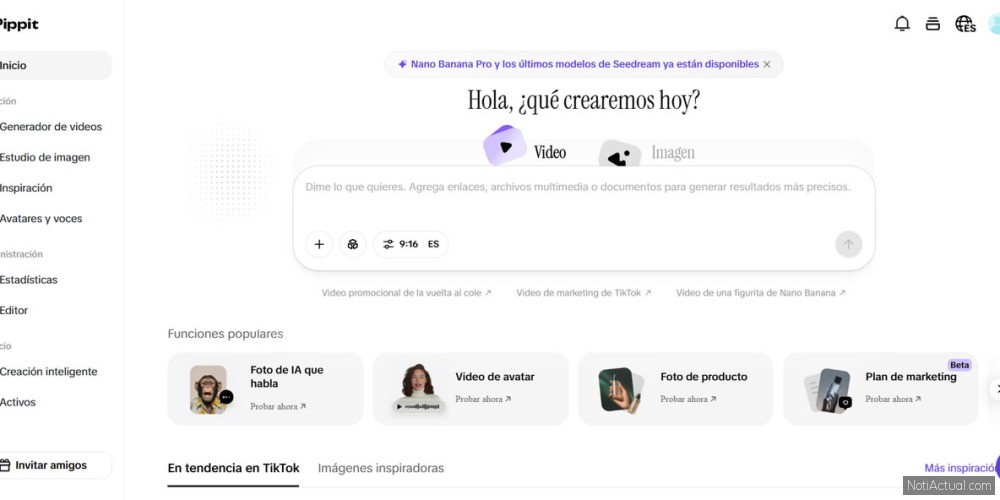Open Inspiración in the sidebar
Image resolution: width=1000 pixels, height=500 pixels.
26,188
